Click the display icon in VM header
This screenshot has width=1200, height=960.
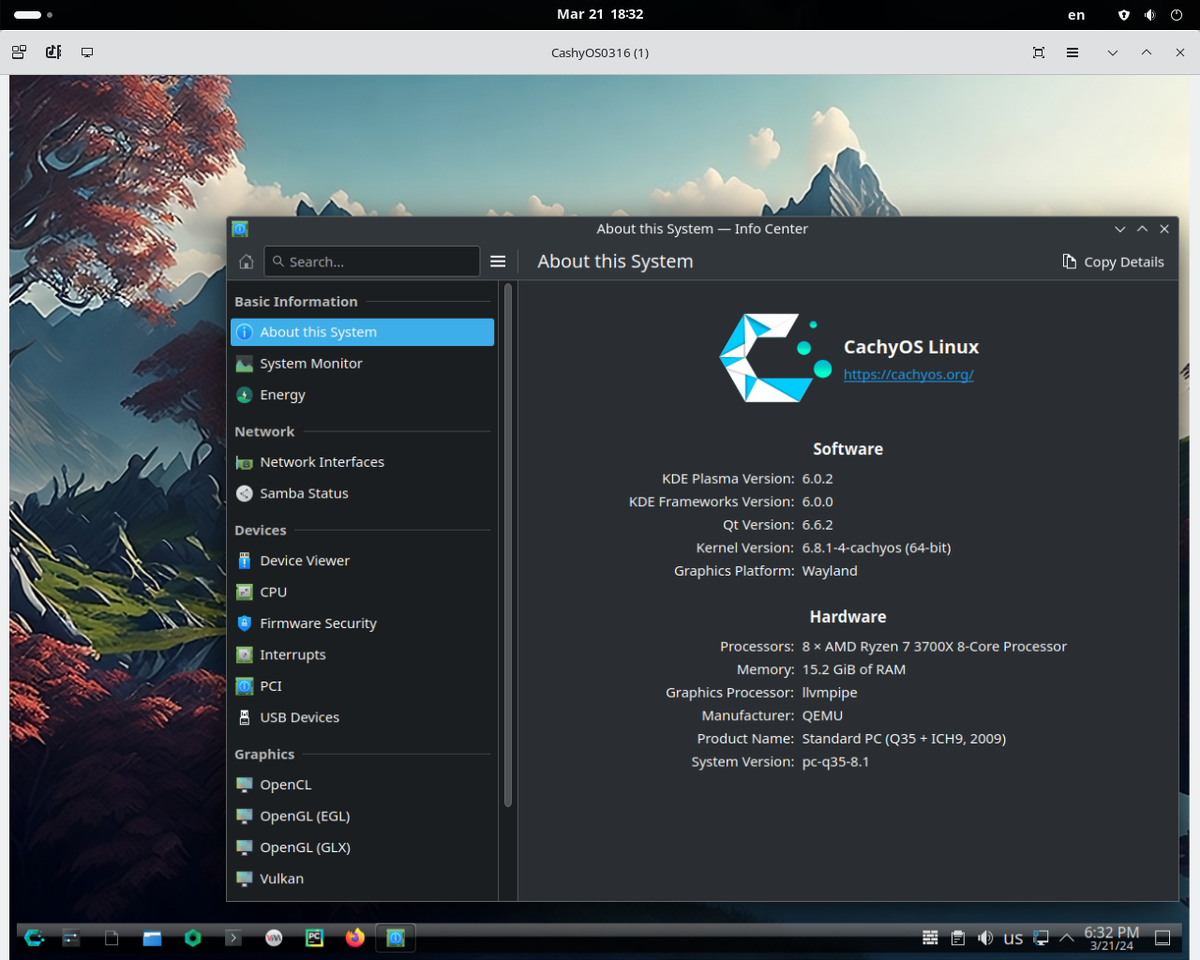(x=87, y=52)
